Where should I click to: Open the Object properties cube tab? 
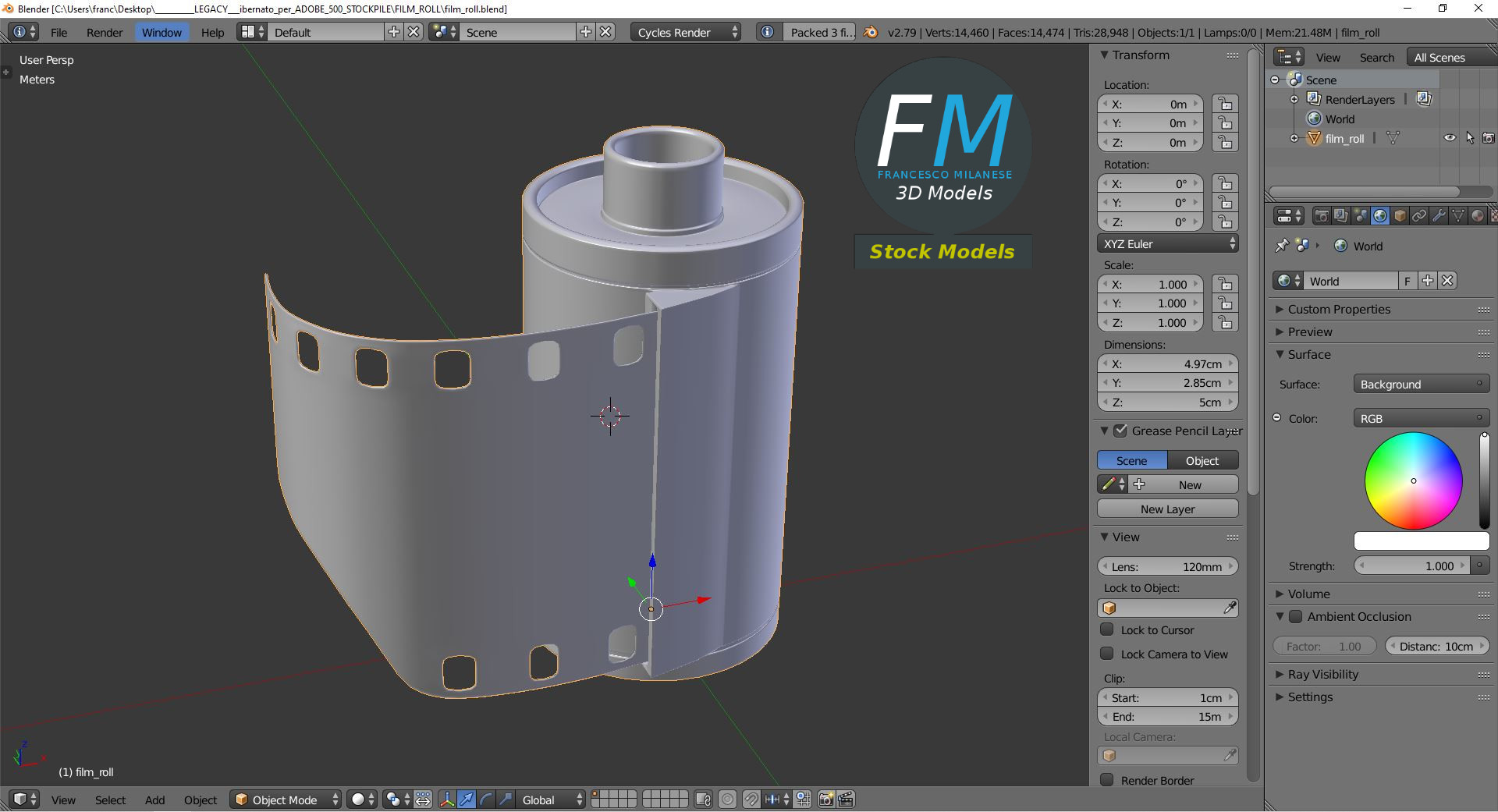[x=1400, y=216]
